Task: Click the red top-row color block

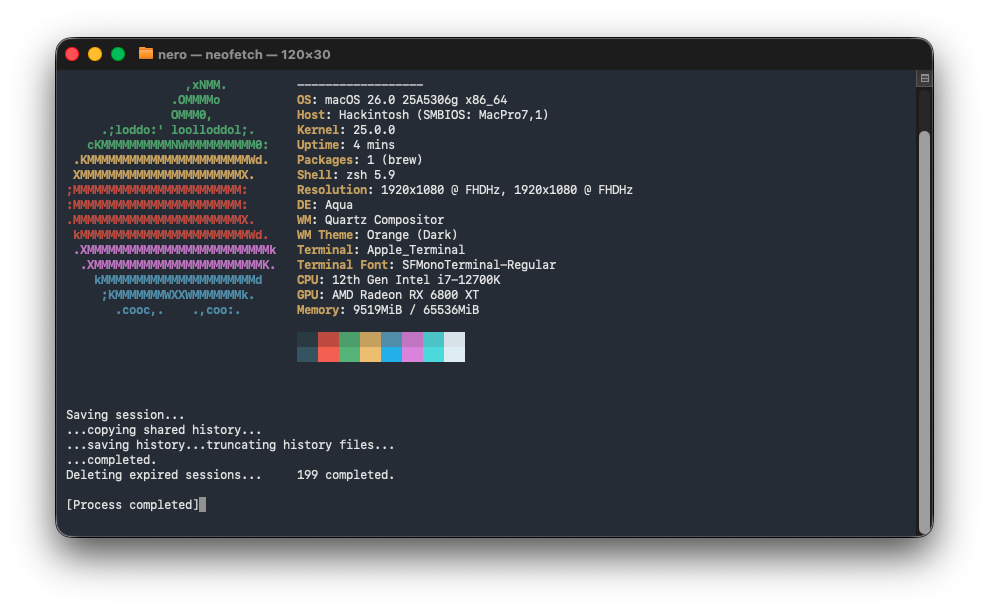Action: coord(328,339)
